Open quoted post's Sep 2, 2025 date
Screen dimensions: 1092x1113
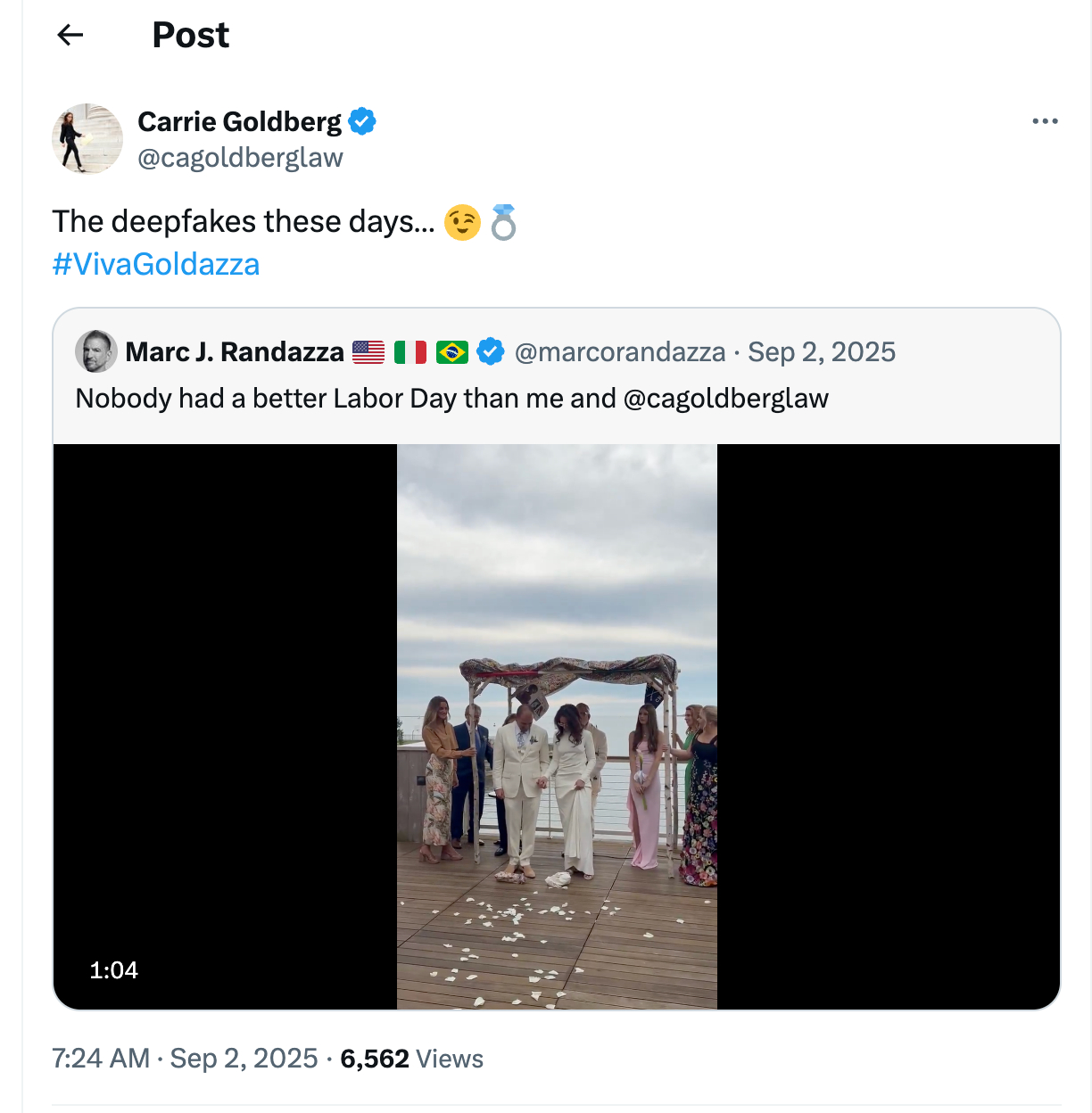point(822,352)
